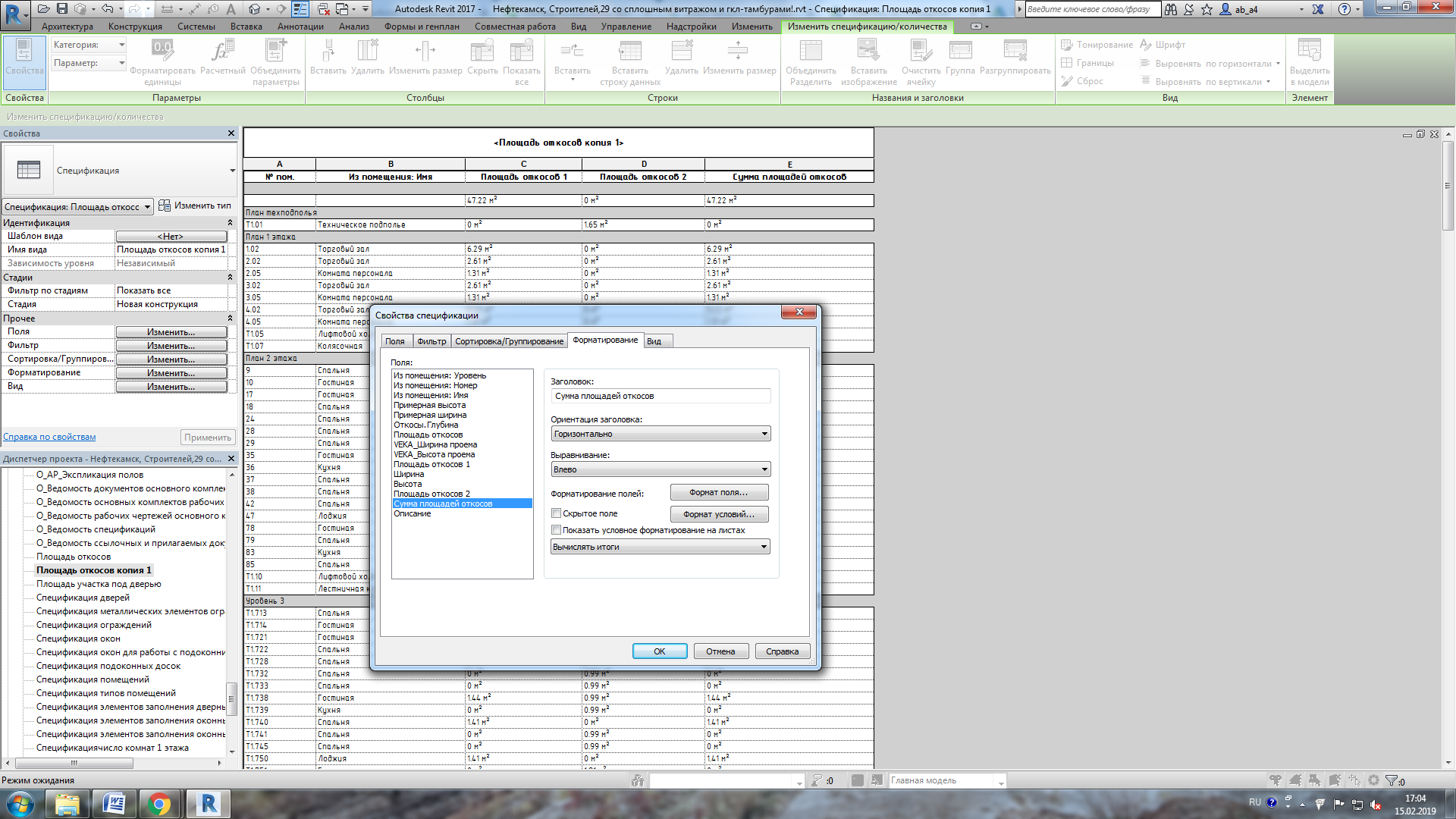Click the Заголовок text field
This screenshot has width=1456, height=819.
[660, 396]
